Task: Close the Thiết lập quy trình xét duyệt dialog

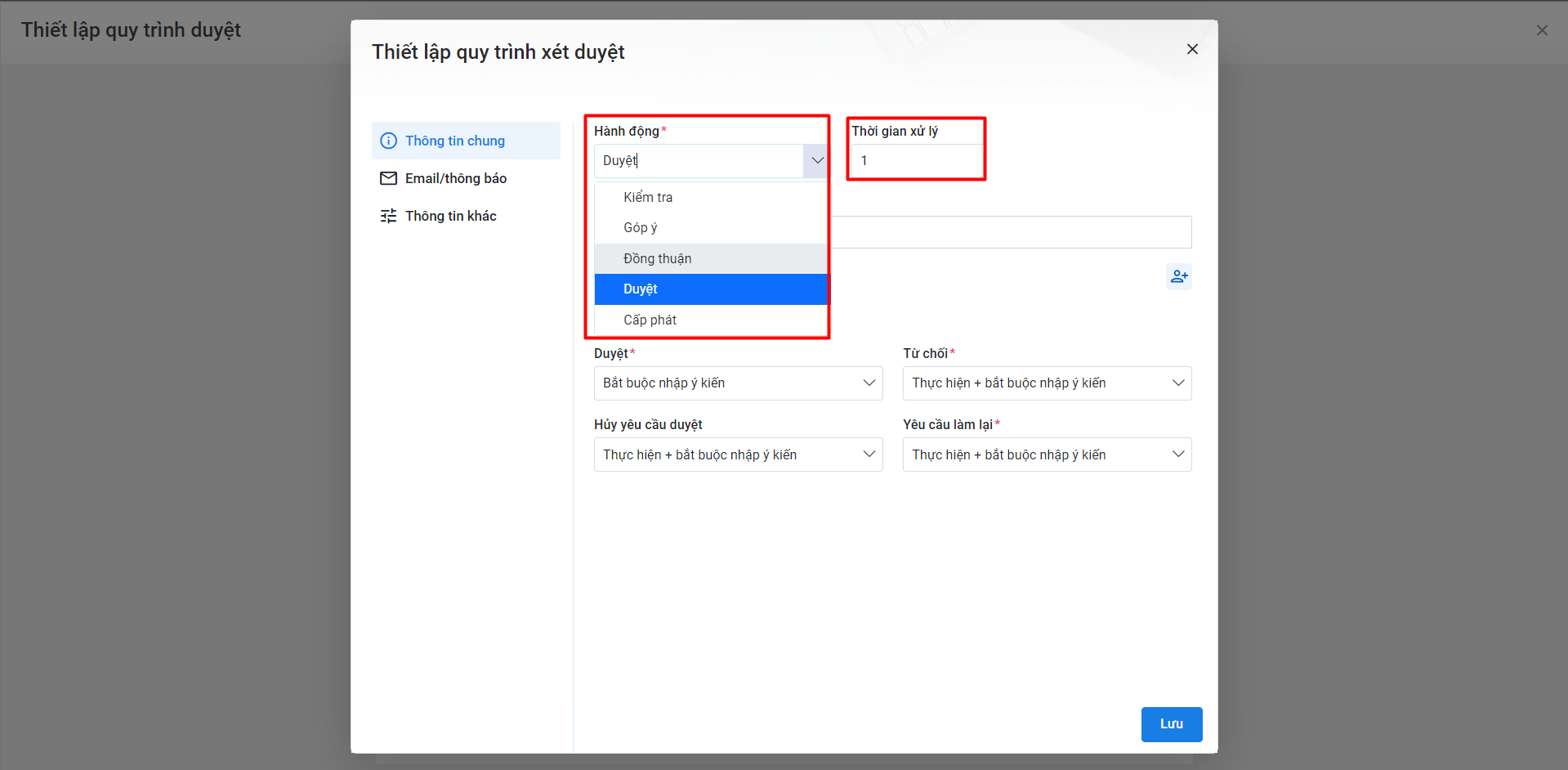Action: (1192, 49)
